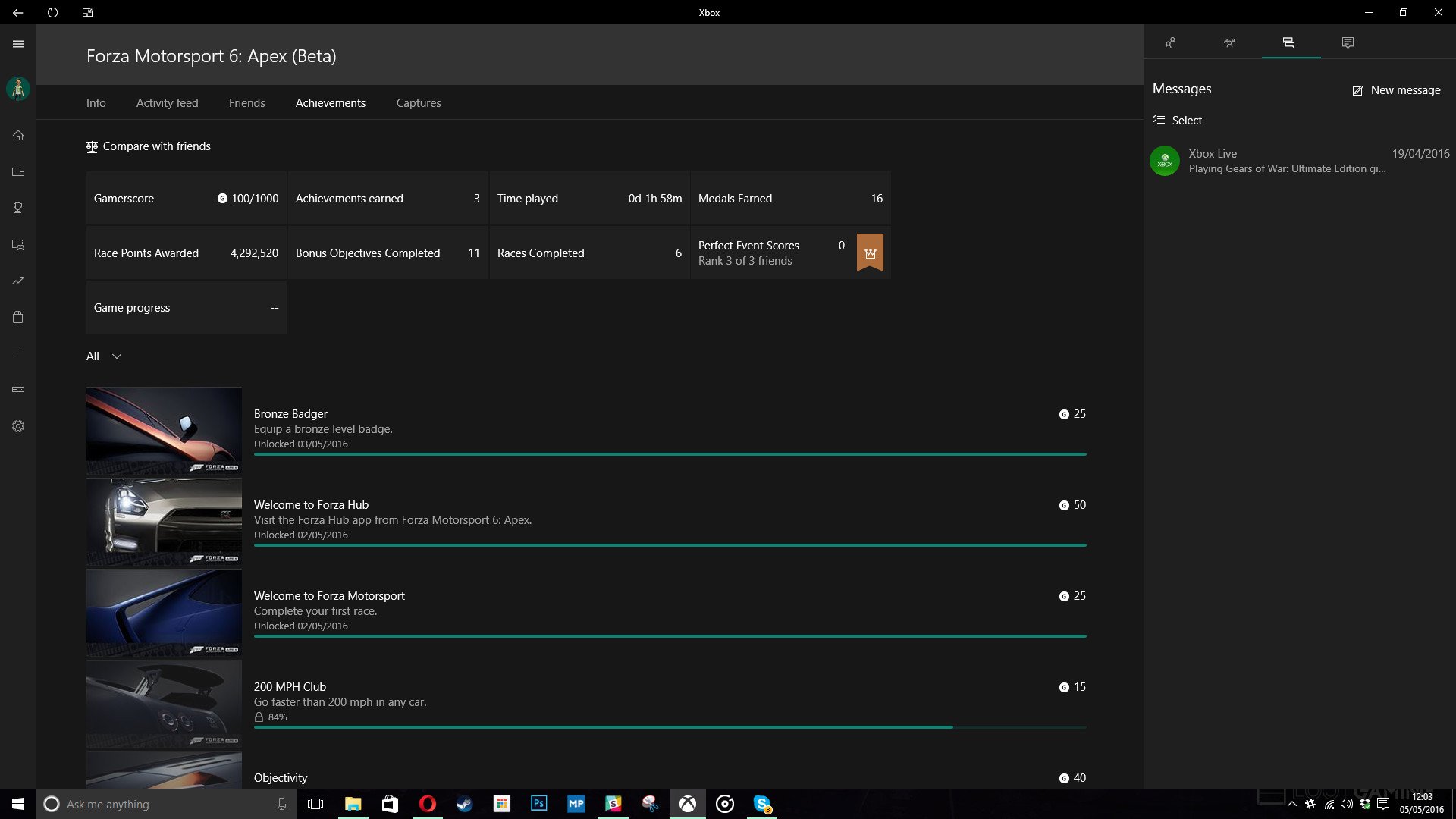1456x819 pixels.
Task: Click the user avatar in sidebar
Action: 18,89
